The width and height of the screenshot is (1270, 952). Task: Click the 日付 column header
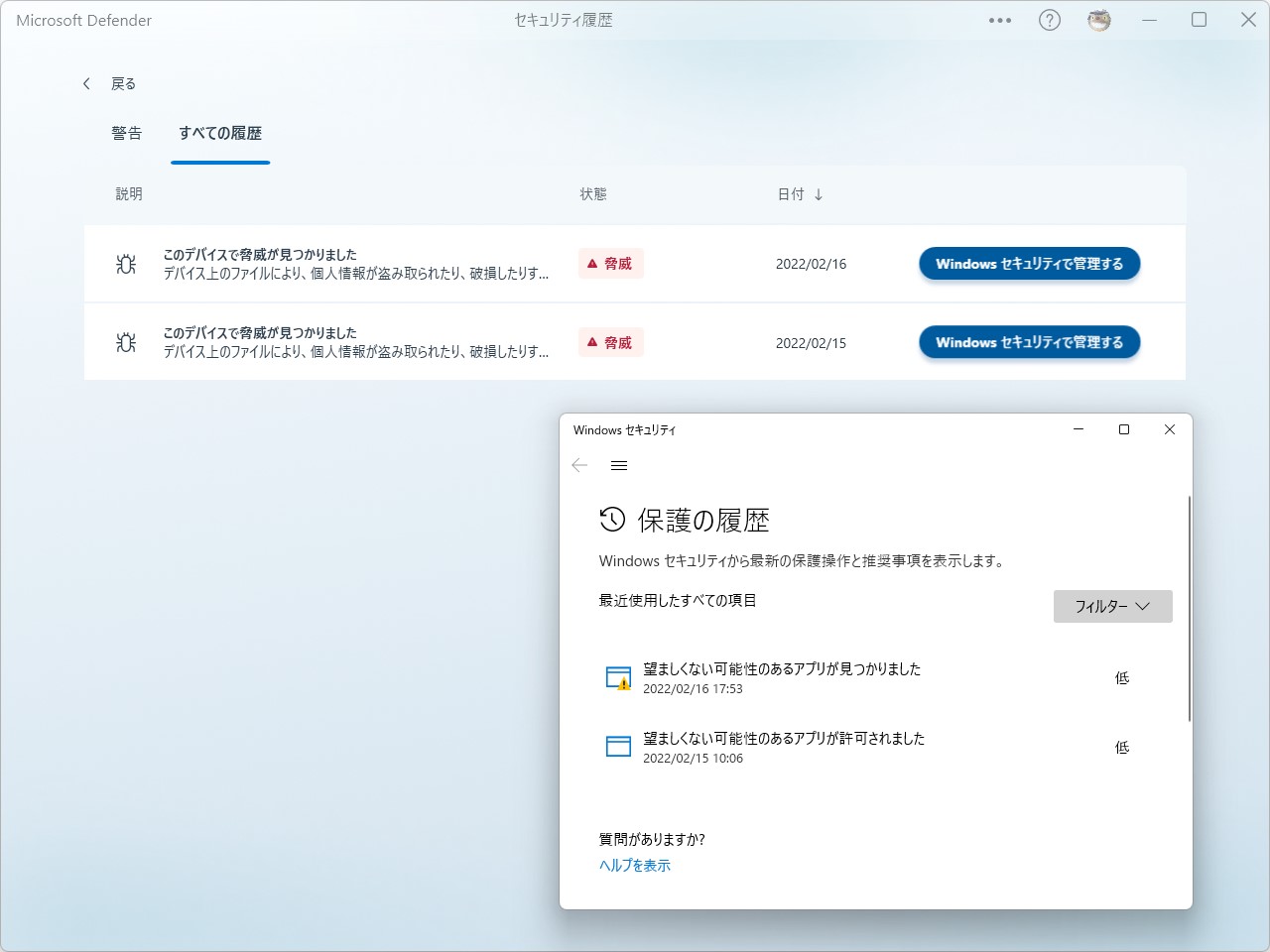tap(791, 194)
